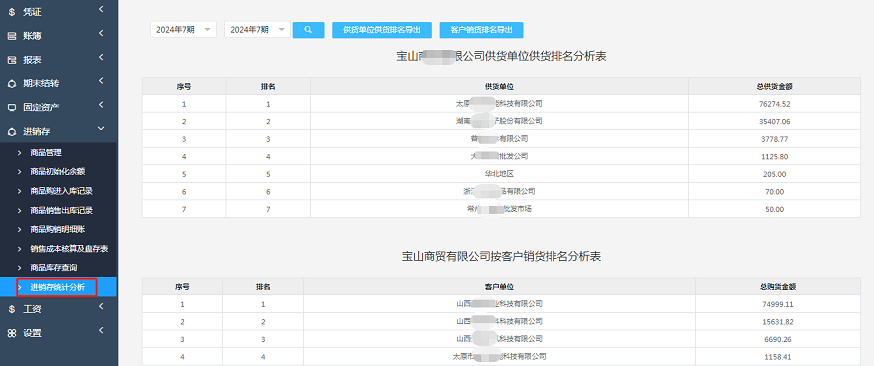Click the 工资 dollar icon in sidebar
Image resolution: width=874 pixels, height=366 pixels.
click(x=12, y=309)
